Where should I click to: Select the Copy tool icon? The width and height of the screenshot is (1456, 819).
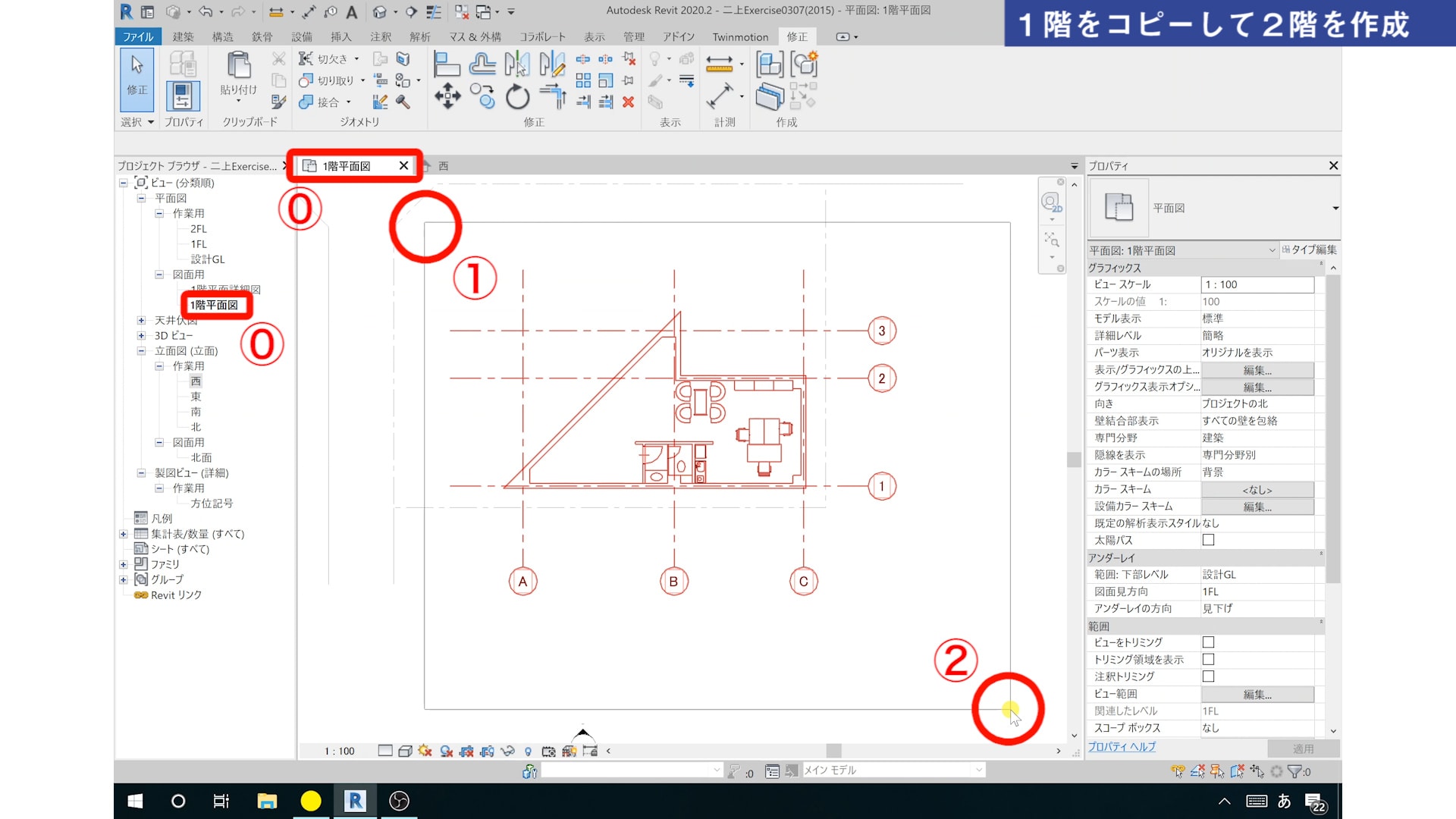pyautogui.click(x=482, y=96)
